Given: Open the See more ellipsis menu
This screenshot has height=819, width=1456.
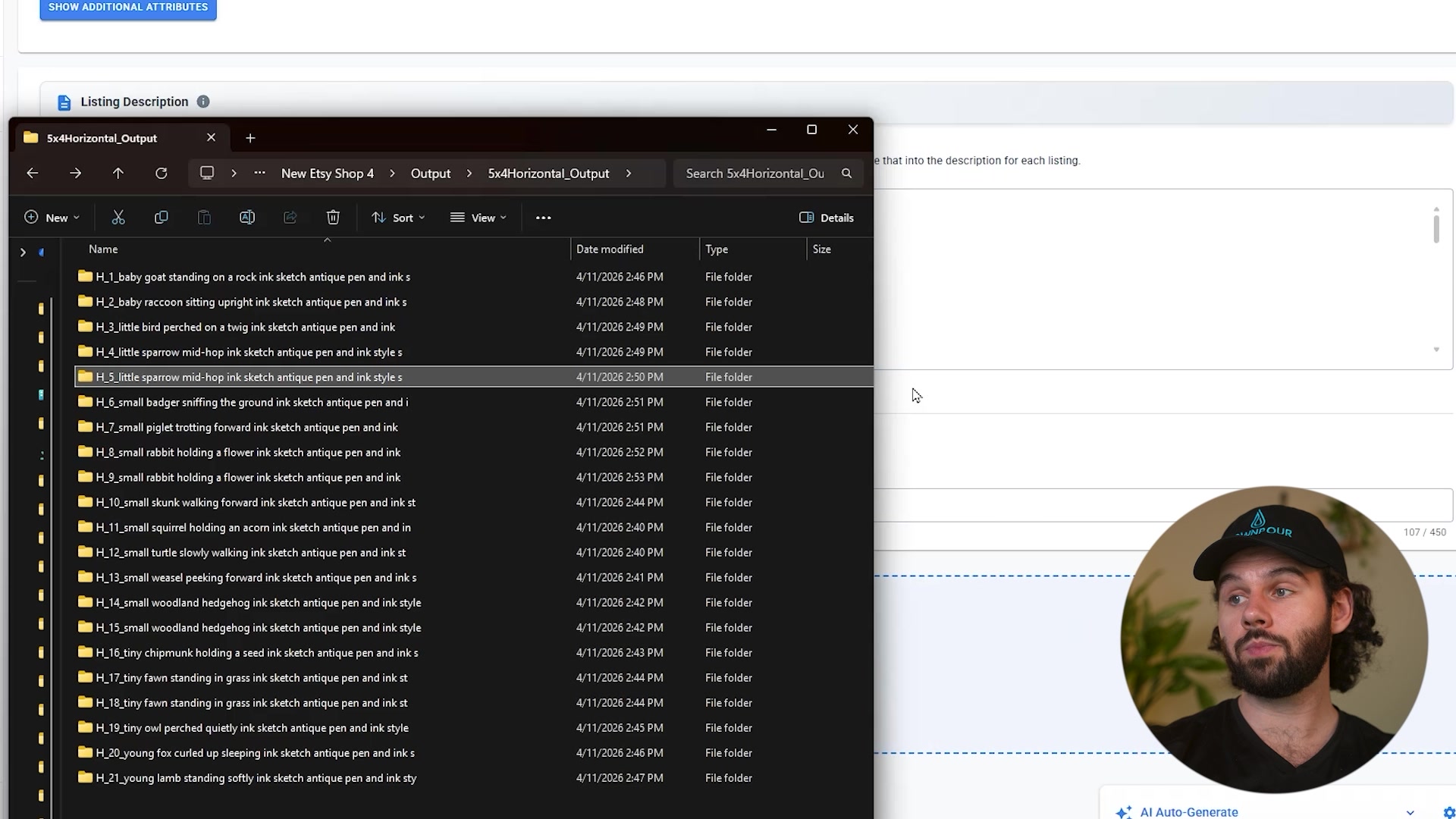Looking at the screenshot, I should [x=544, y=218].
